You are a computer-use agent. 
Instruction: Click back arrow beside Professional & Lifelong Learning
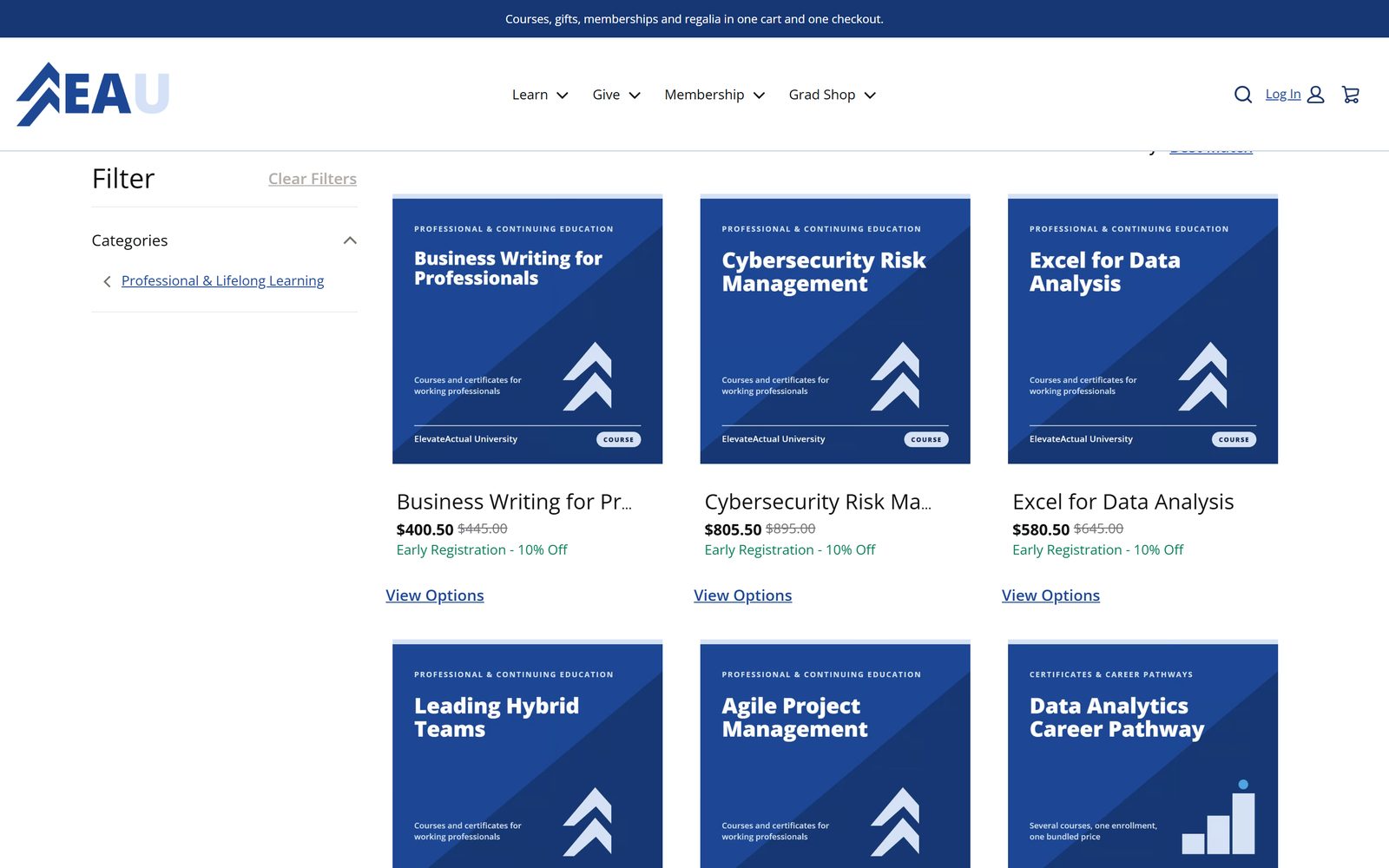(x=107, y=281)
